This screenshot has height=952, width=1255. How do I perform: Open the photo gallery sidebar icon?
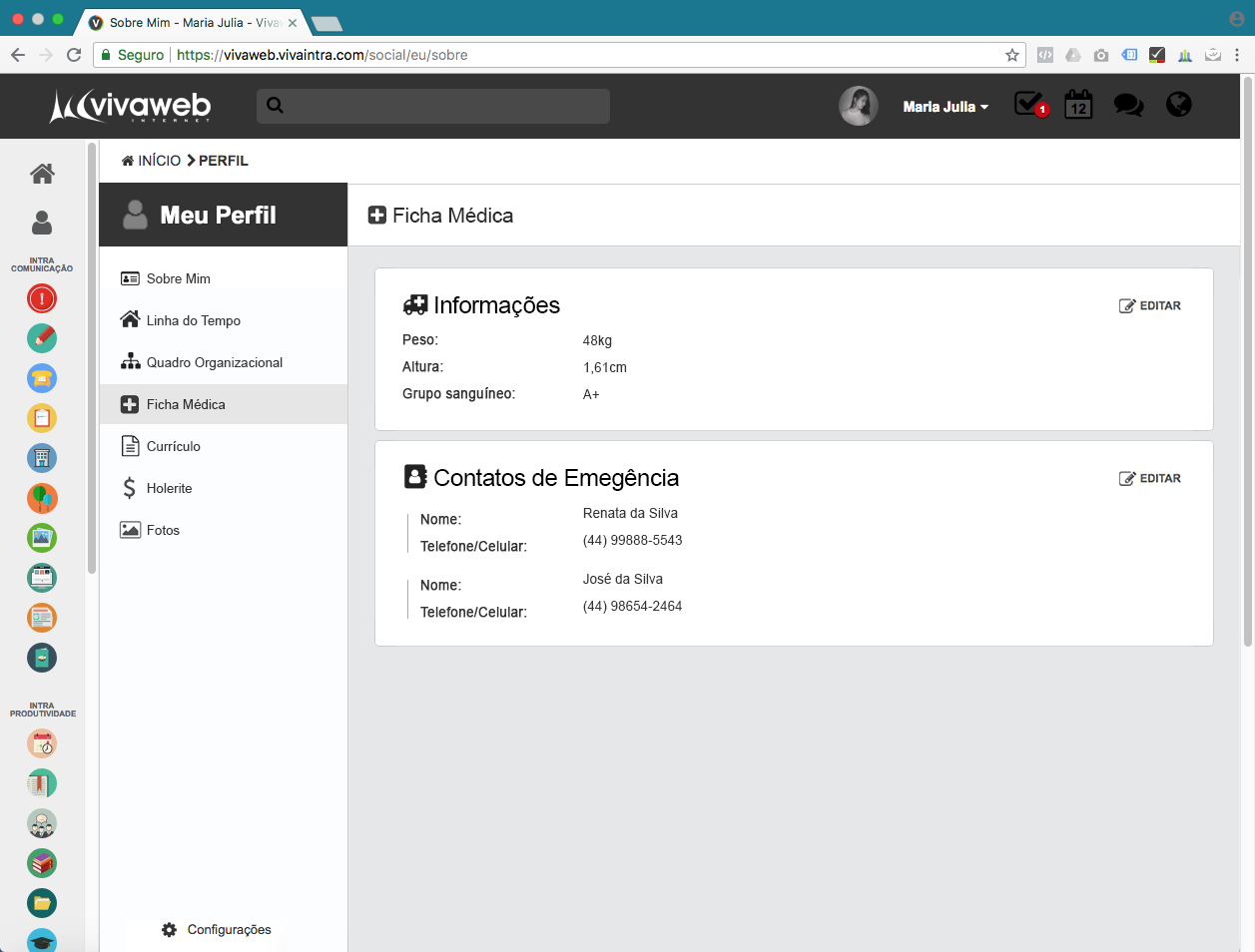(x=42, y=538)
